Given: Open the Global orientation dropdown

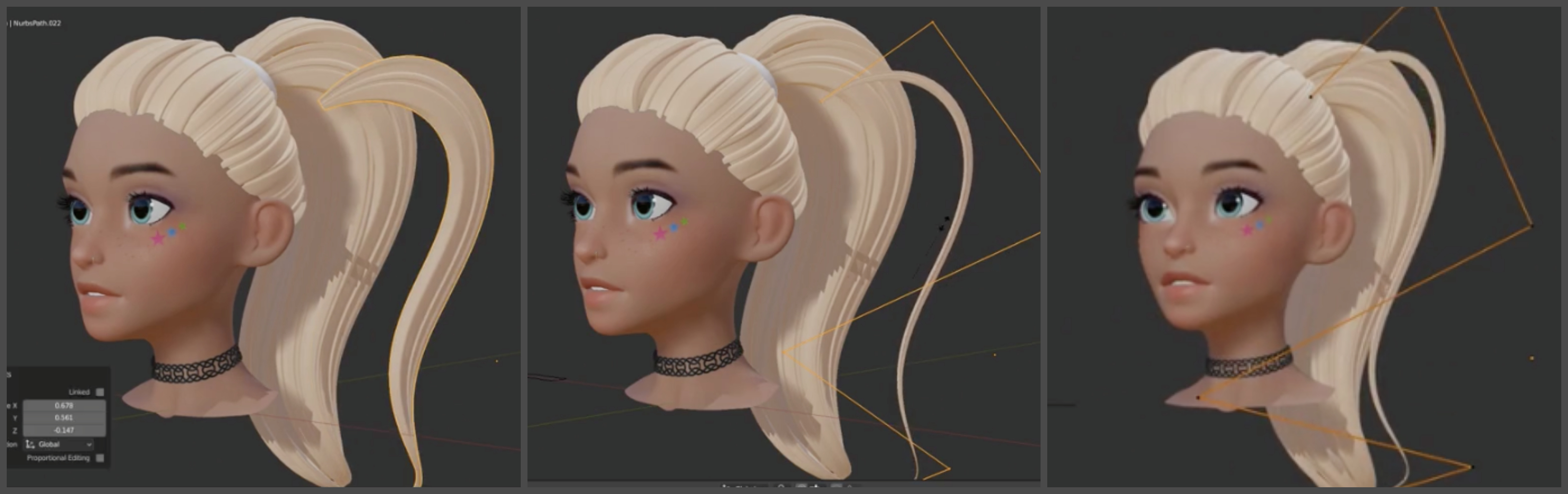Looking at the screenshot, I should click(x=60, y=444).
